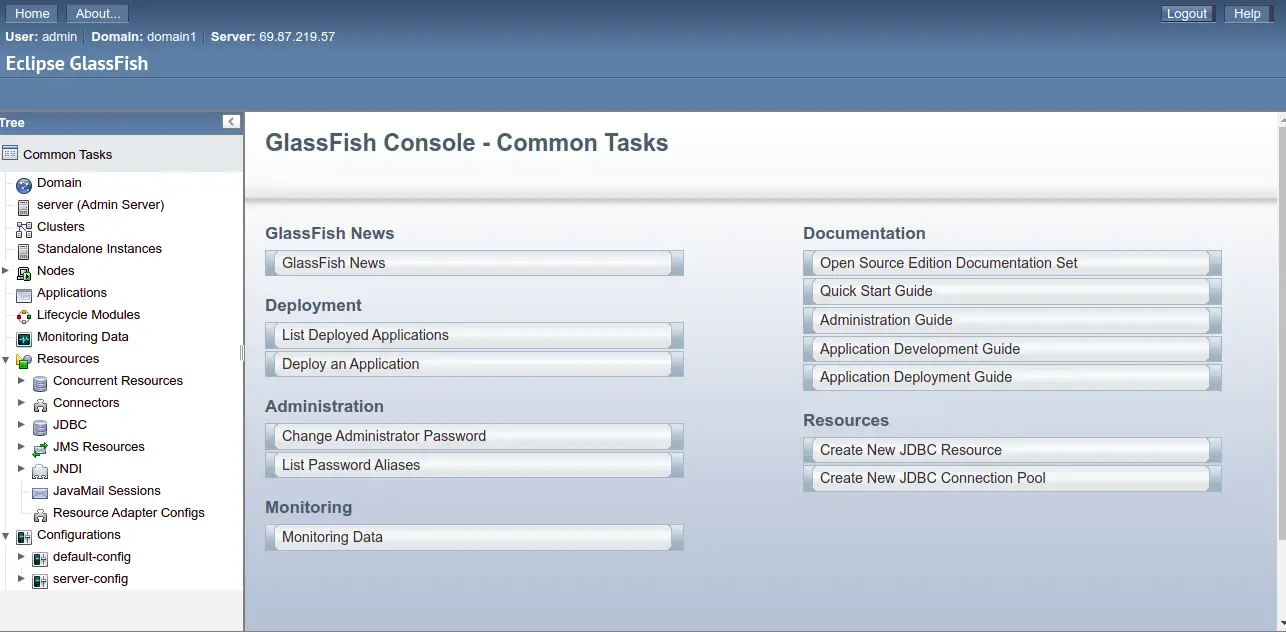Image resolution: width=1286 pixels, height=632 pixels.
Task: Open the Help page
Action: (1247, 13)
